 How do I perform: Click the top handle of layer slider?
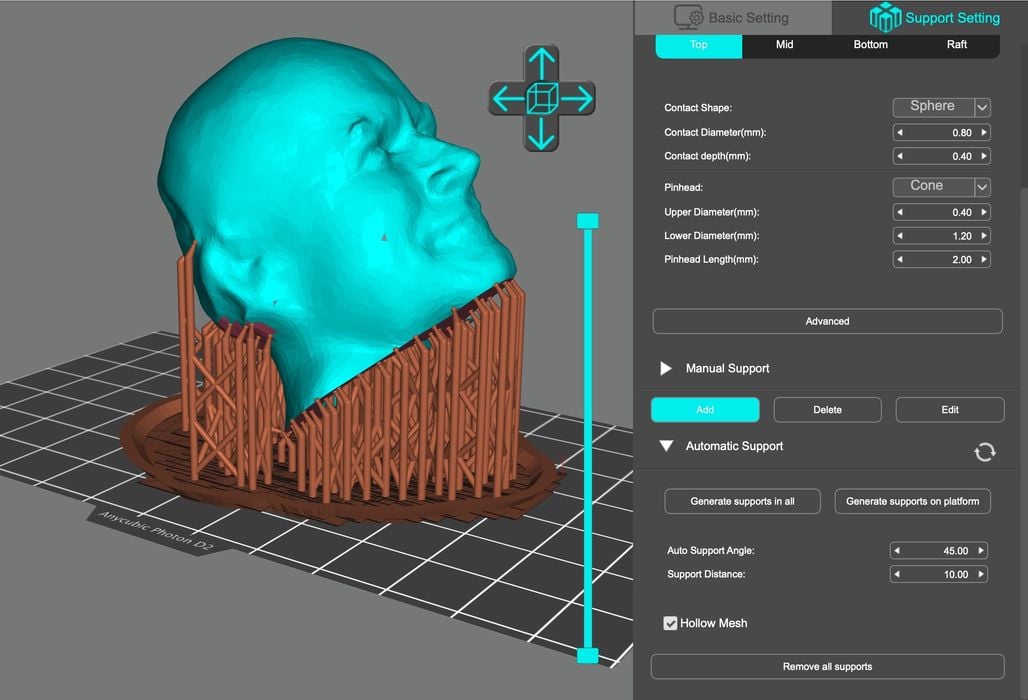588,221
